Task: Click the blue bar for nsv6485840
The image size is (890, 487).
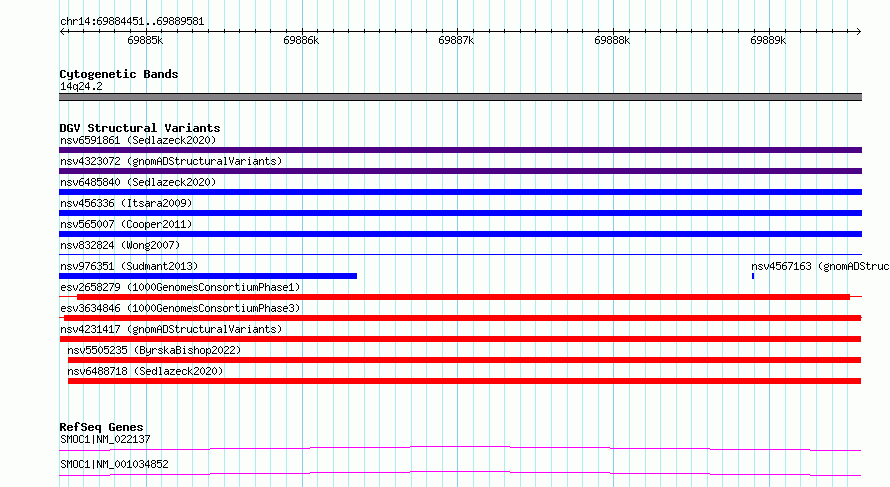Action: [x=460, y=192]
